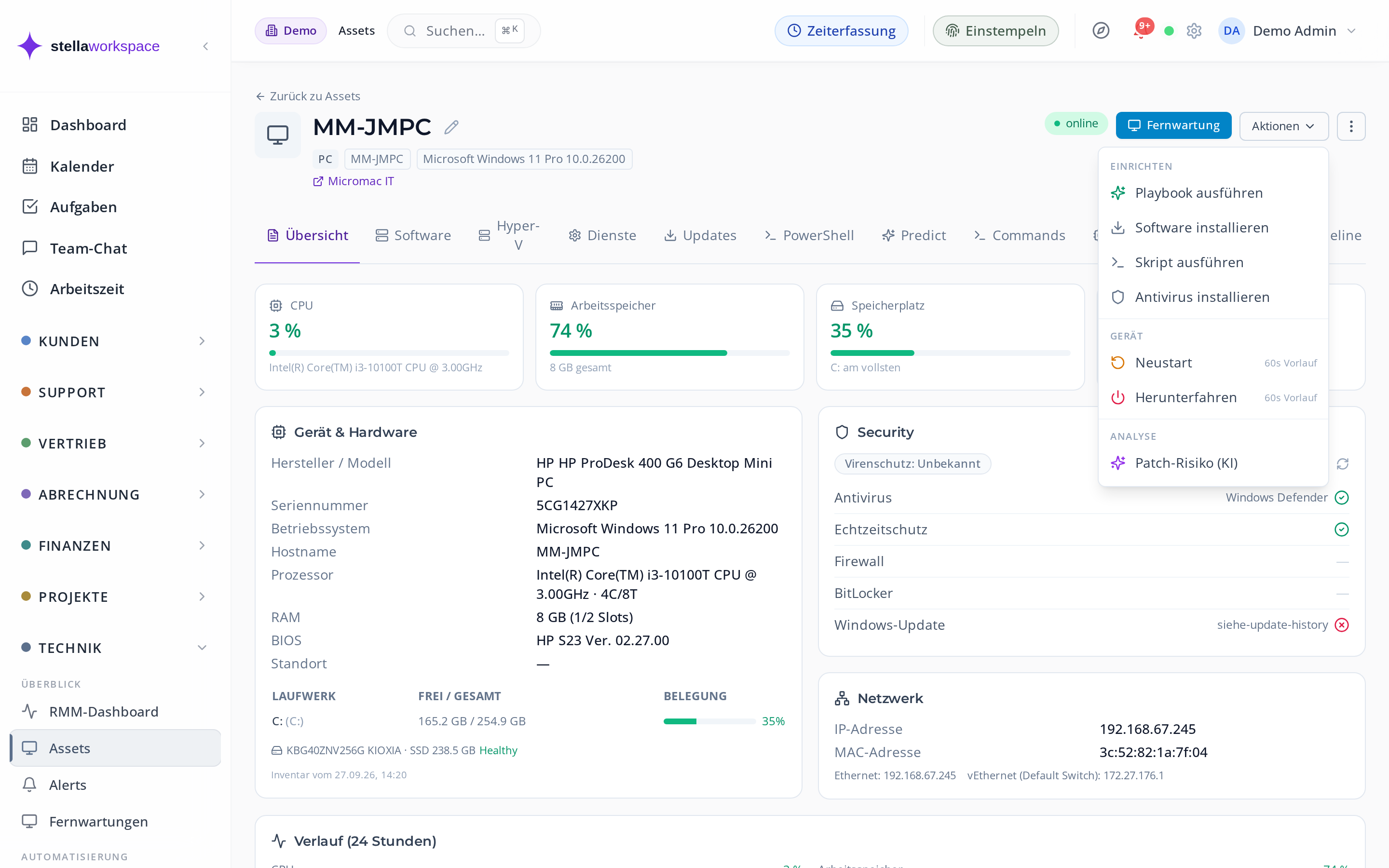Open the Zeiterfassung button
This screenshot has height=868, width=1389.
pos(841,30)
